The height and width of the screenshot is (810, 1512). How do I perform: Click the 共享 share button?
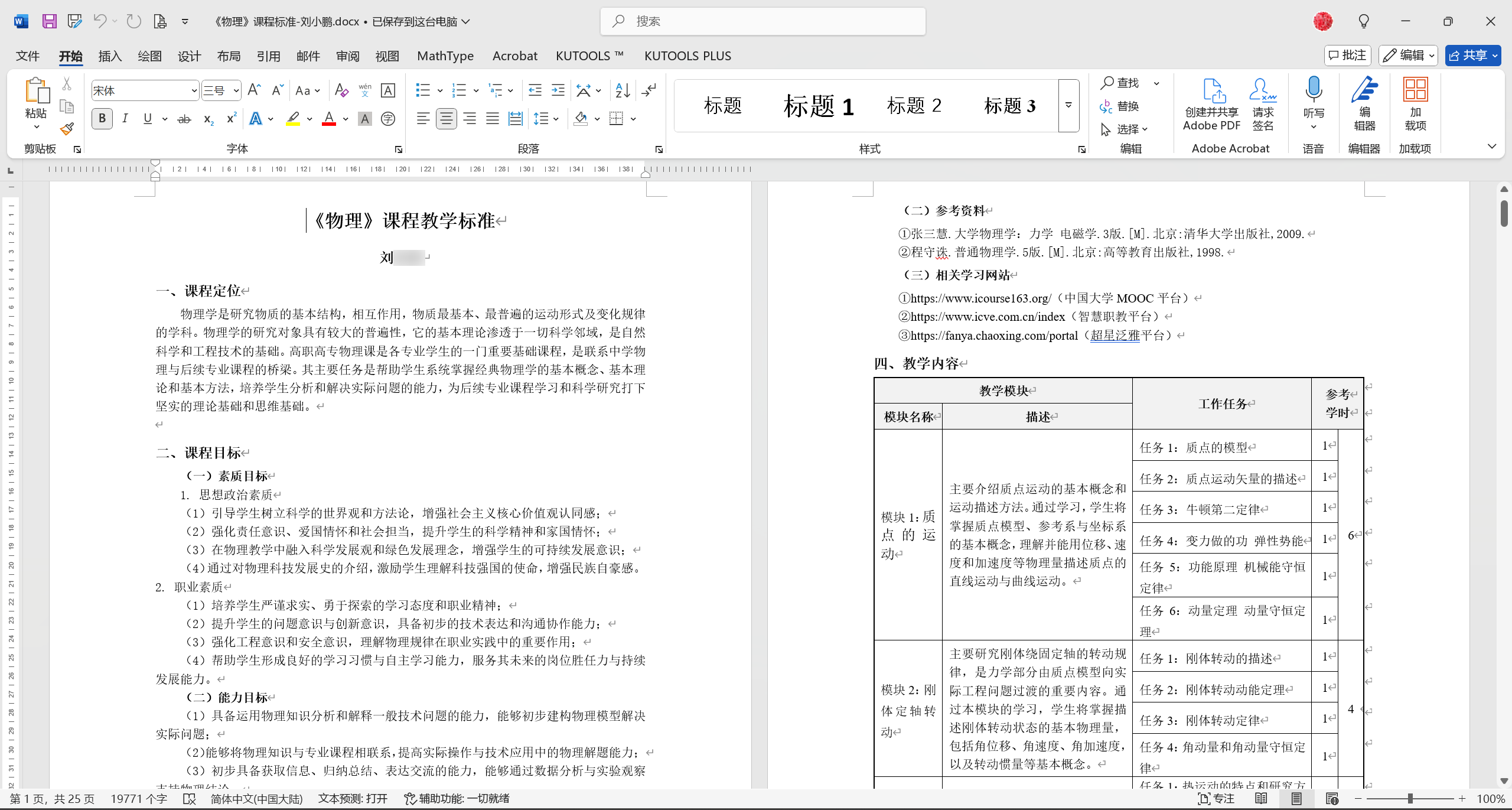pyautogui.click(x=1467, y=56)
